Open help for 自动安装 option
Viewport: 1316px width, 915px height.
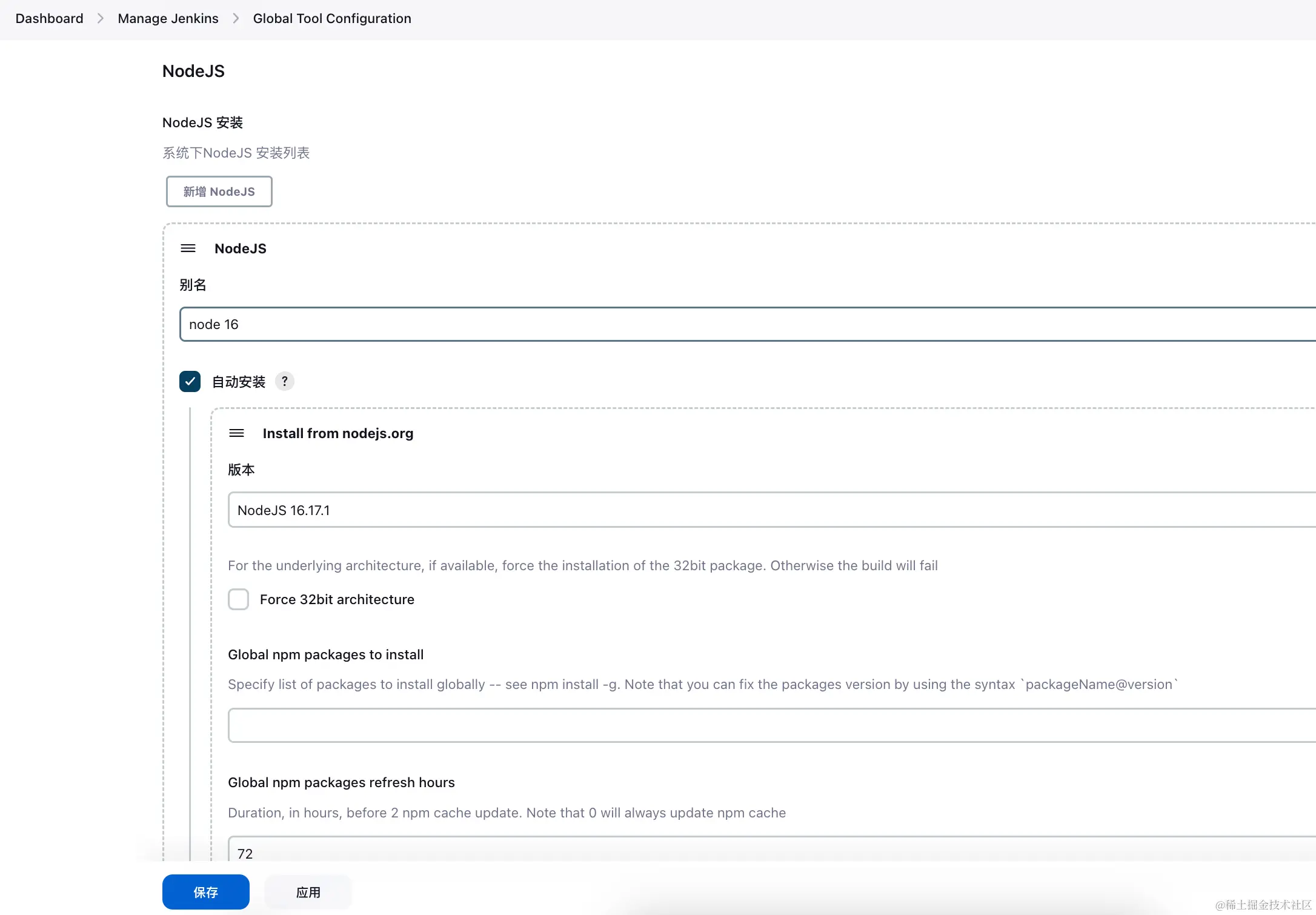pos(285,381)
